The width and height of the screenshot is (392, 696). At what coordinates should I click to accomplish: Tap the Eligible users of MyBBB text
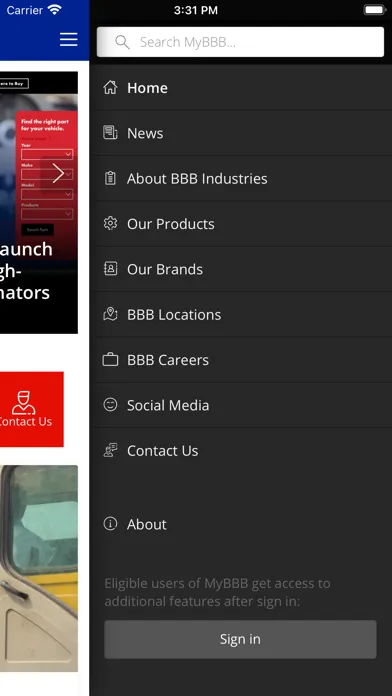218,592
